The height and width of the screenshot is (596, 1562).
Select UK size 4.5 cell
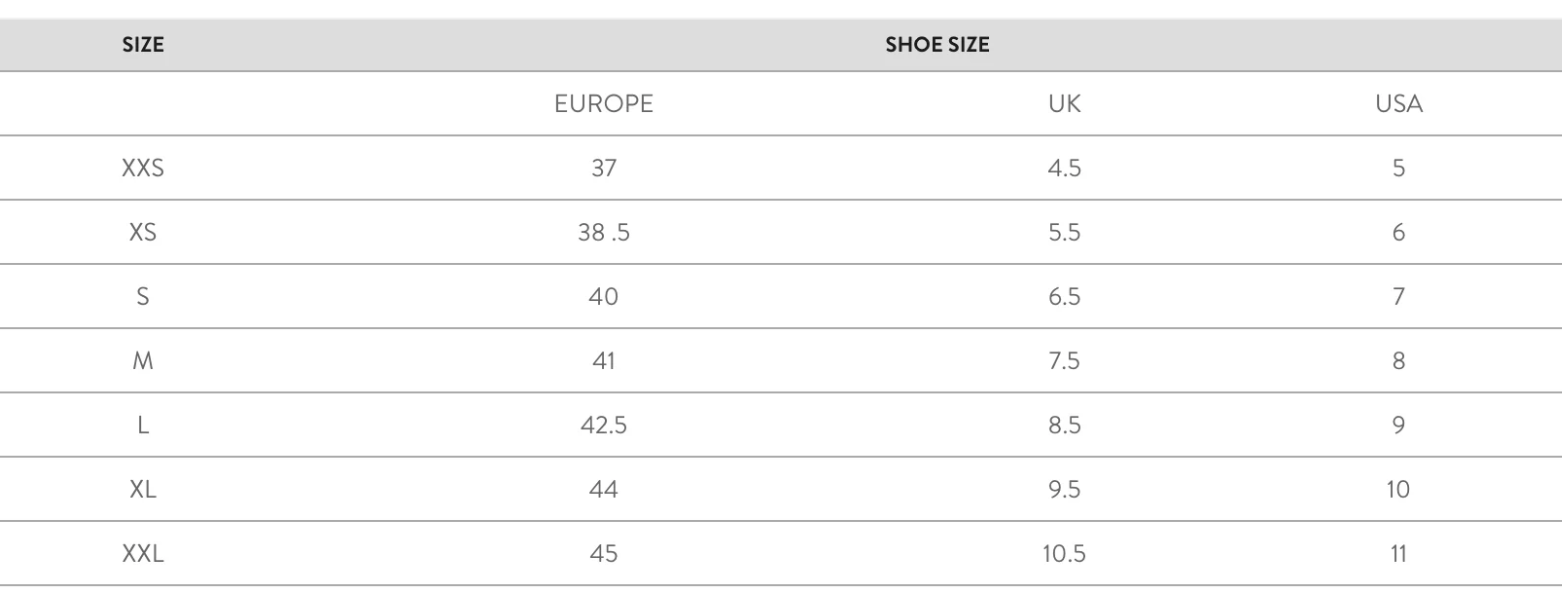coord(1064,169)
